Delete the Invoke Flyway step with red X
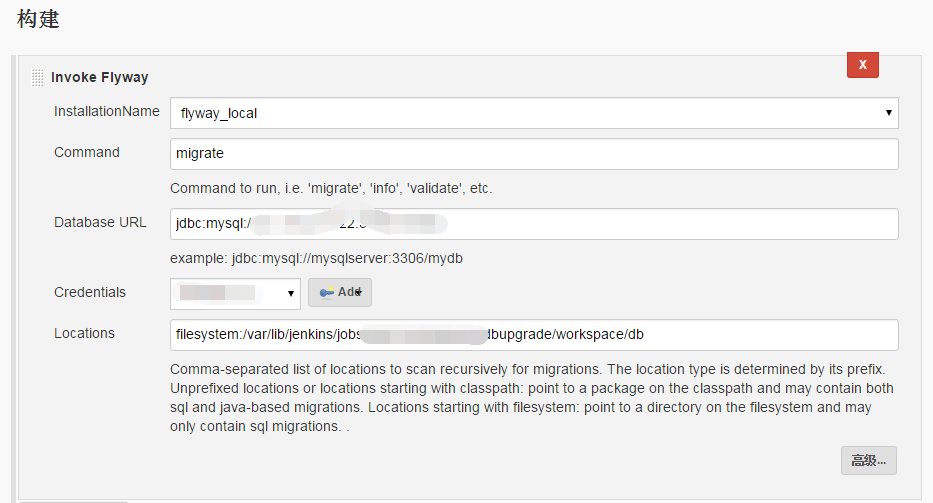This screenshot has width=933, height=503. click(862, 65)
